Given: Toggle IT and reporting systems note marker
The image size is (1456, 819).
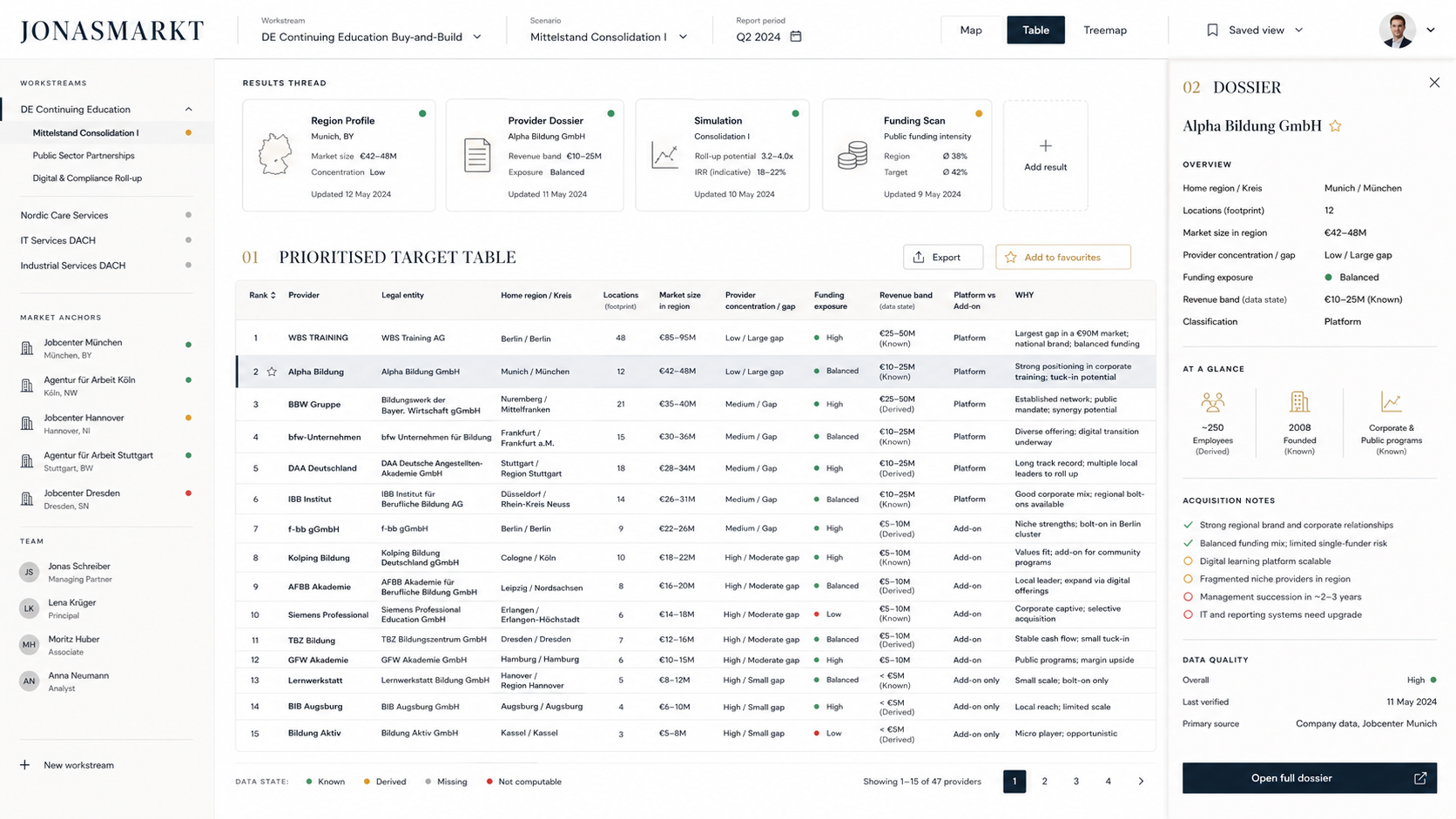Looking at the screenshot, I should pos(1188,614).
